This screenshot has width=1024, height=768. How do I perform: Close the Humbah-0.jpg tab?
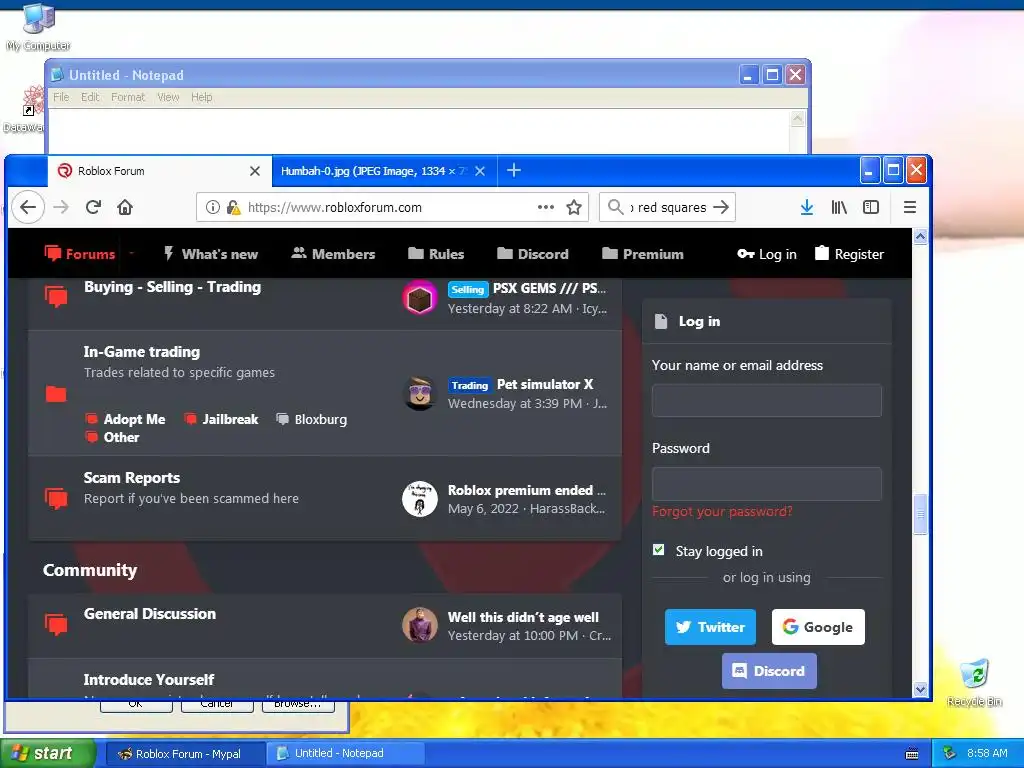[x=480, y=171]
